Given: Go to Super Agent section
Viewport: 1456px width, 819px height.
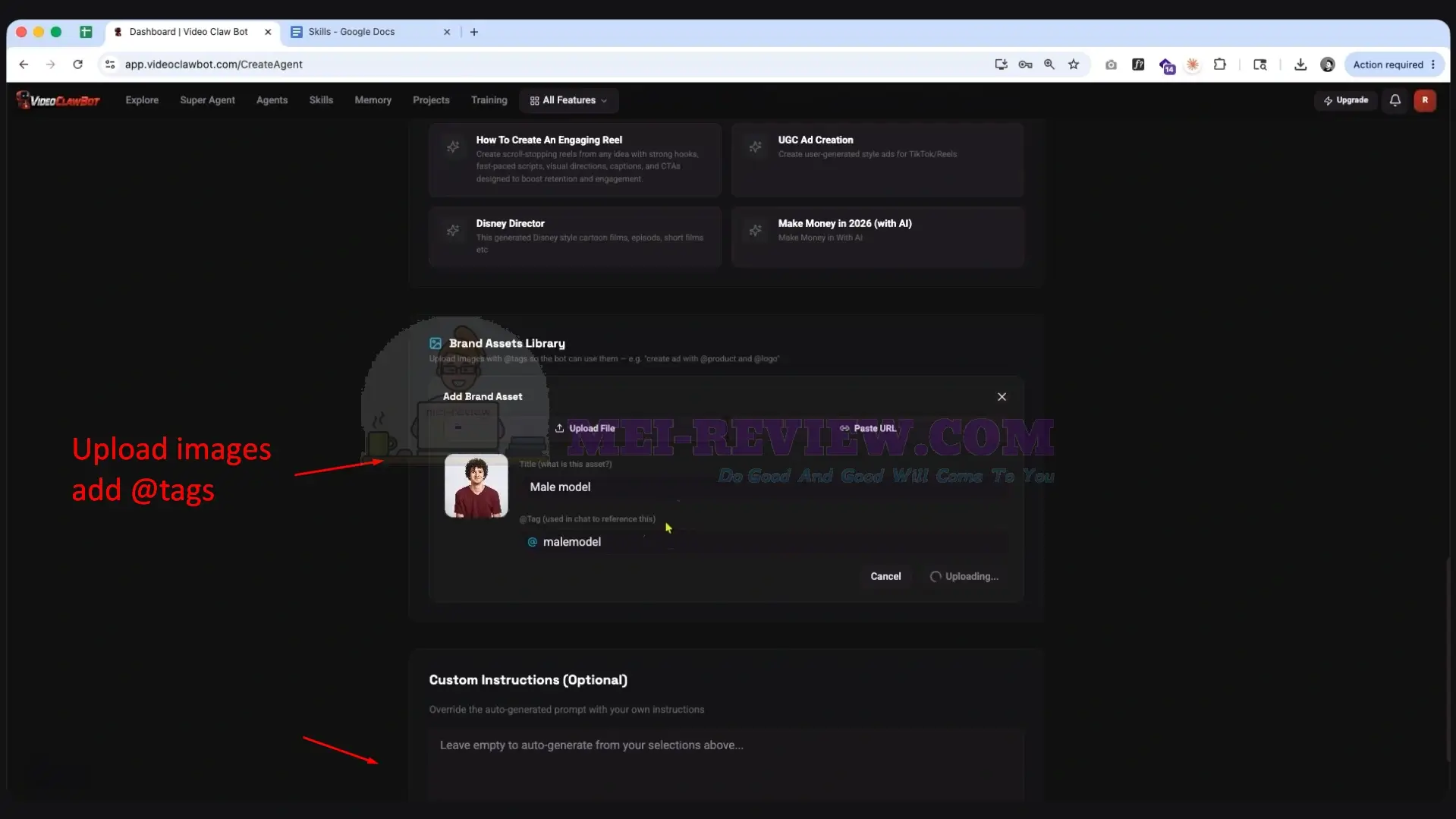Looking at the screenshot, I should tap(207, 100).
